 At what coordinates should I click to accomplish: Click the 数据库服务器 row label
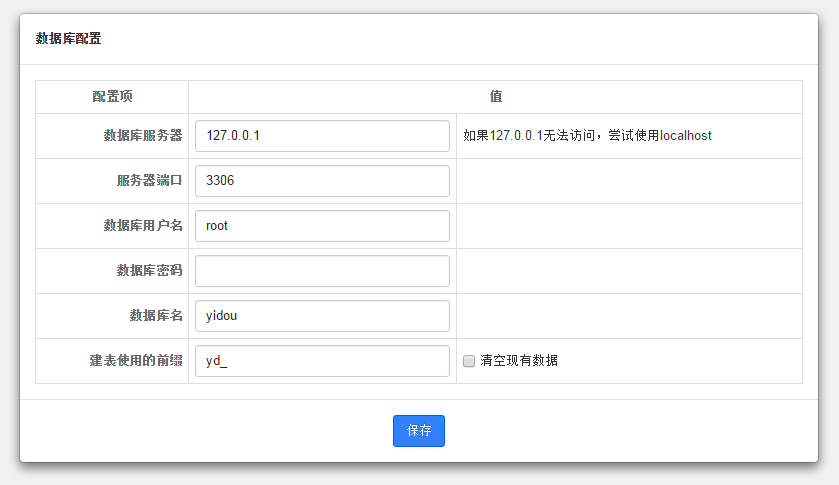pos(143,135)
